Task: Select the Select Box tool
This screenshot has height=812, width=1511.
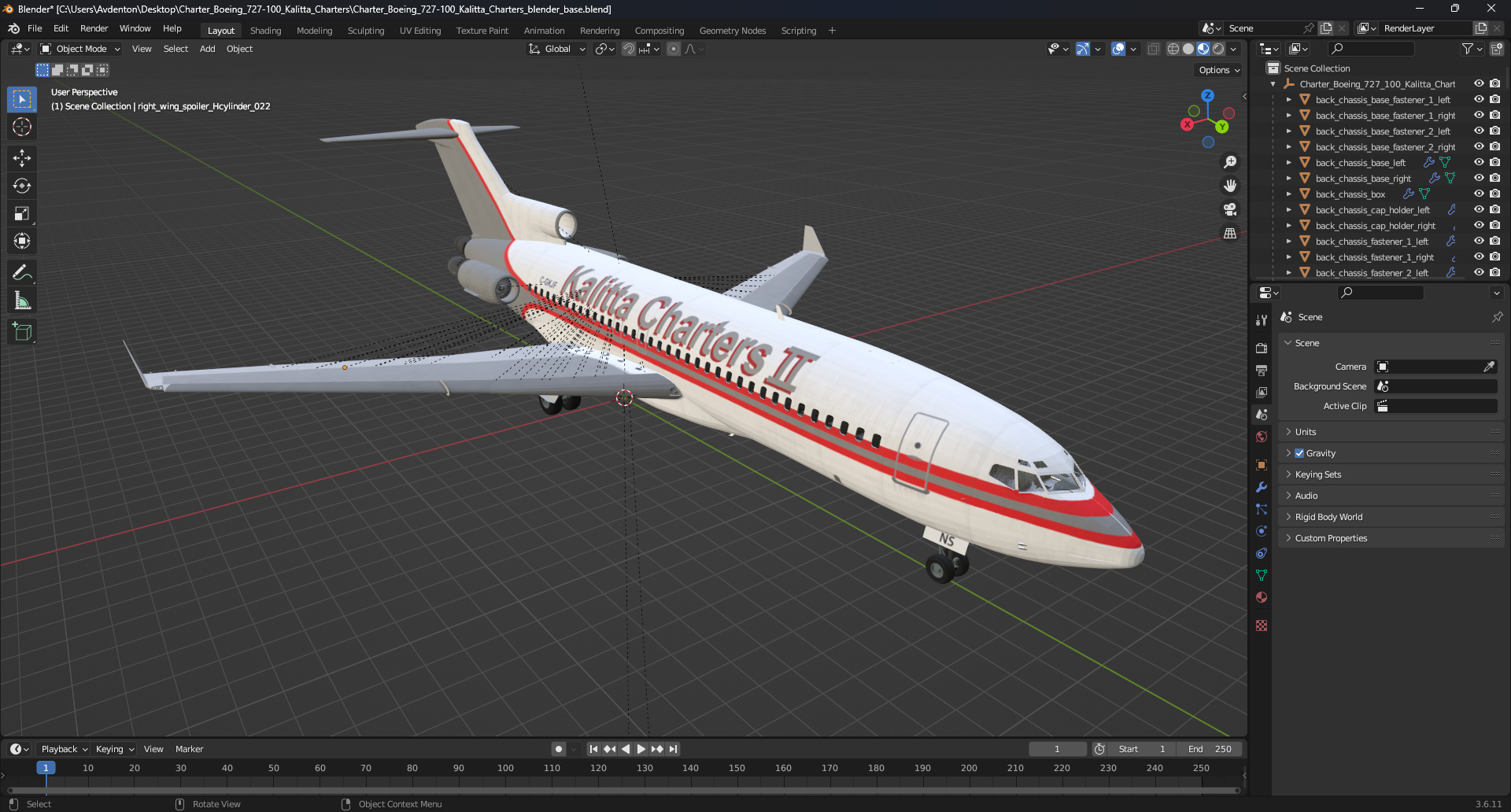Action: (22, 99)
